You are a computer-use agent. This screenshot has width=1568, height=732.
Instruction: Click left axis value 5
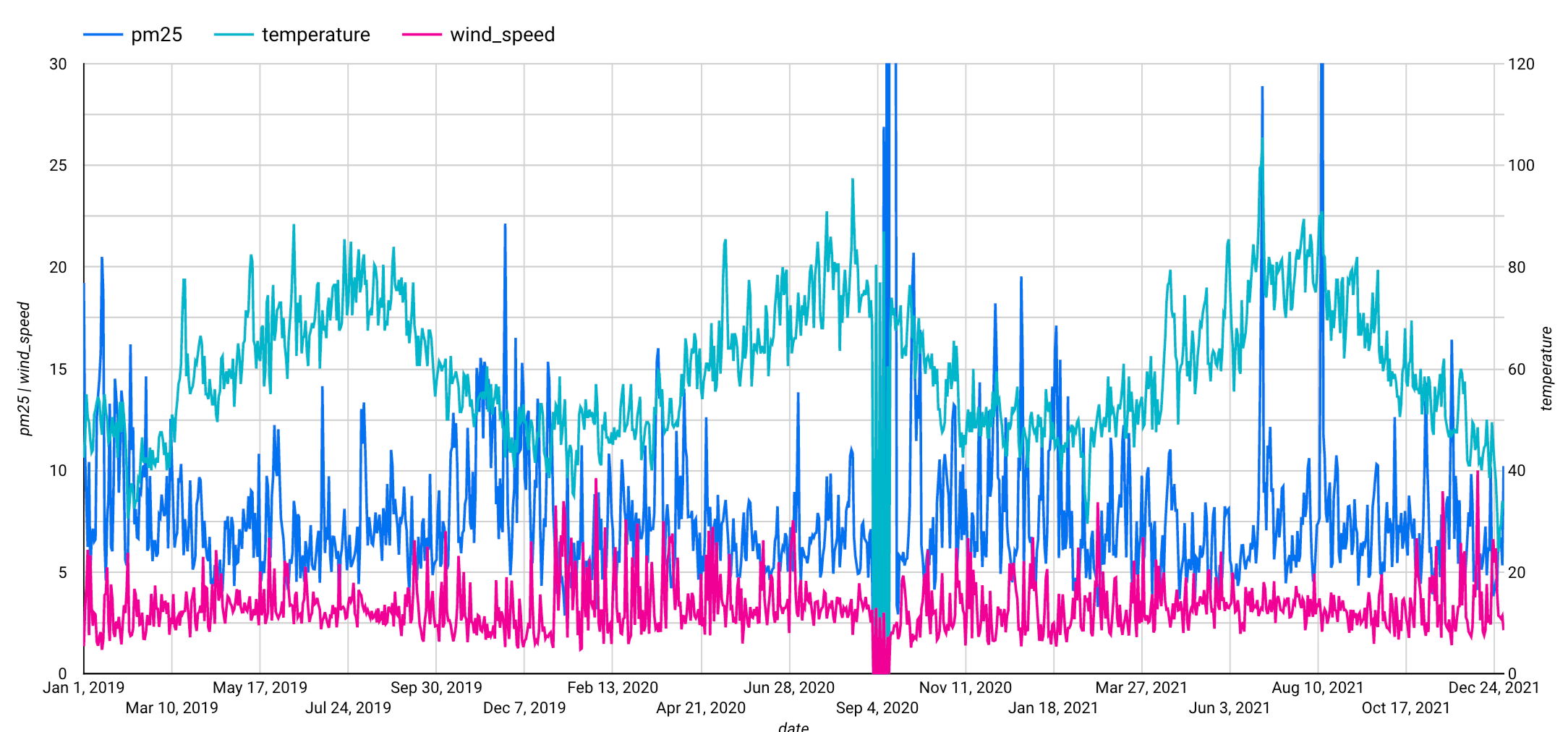(62, 572)
